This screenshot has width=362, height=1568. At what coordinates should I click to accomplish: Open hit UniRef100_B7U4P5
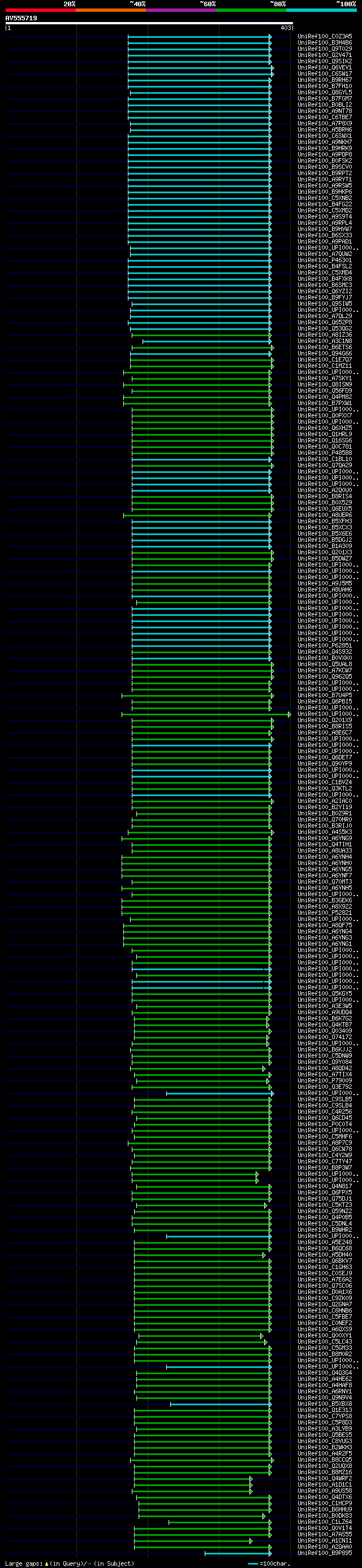coord(325,695)
